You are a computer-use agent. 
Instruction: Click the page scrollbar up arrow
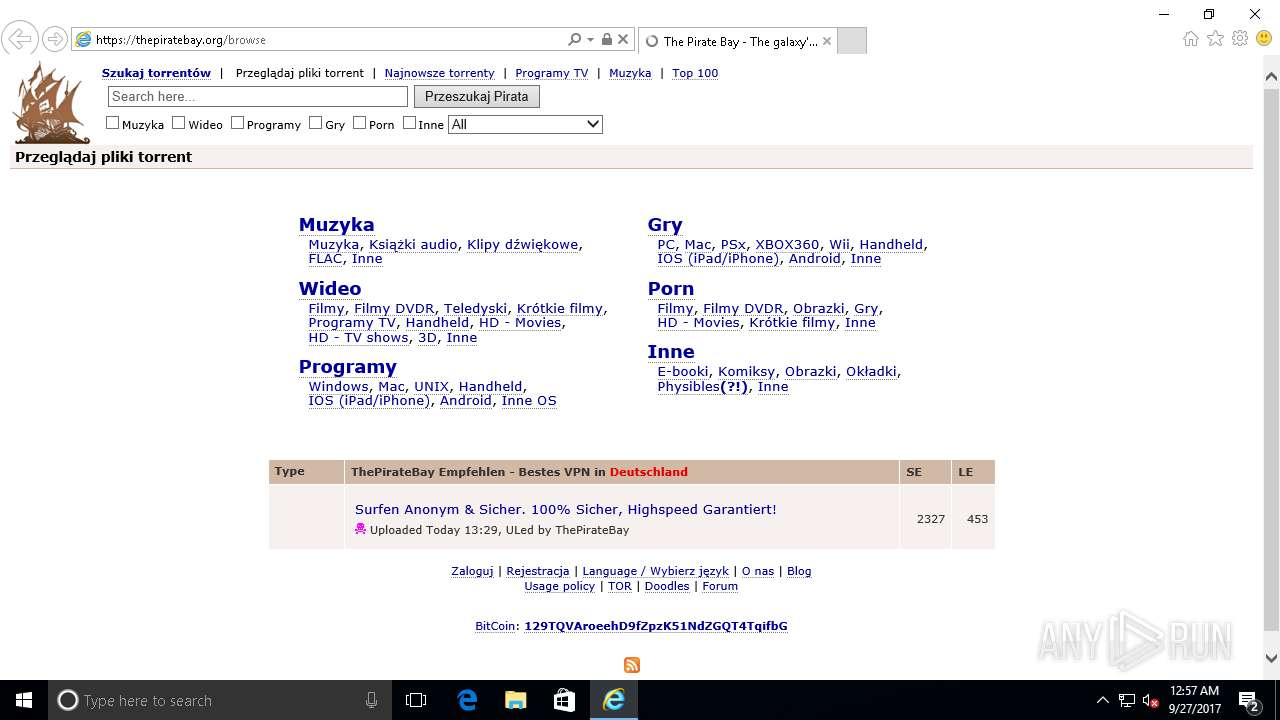[1271, 76]
